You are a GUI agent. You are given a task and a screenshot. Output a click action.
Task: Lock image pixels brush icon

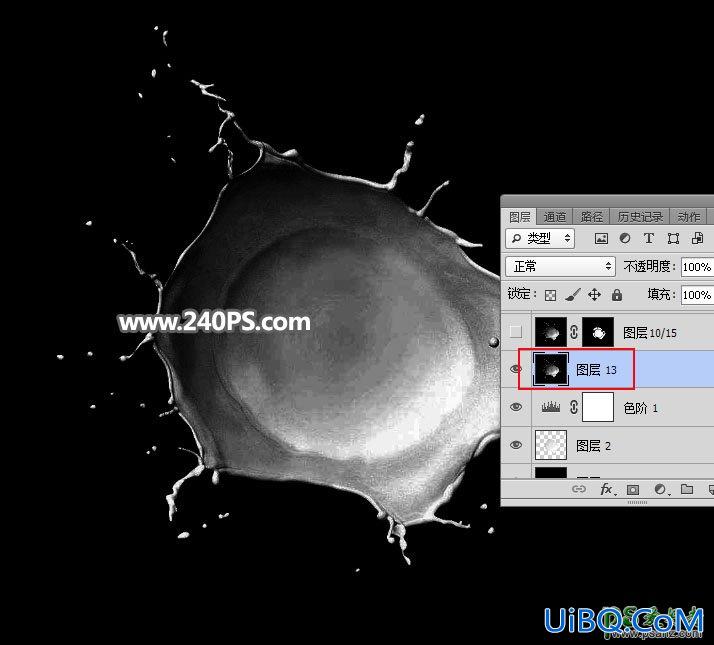[572, 295]
